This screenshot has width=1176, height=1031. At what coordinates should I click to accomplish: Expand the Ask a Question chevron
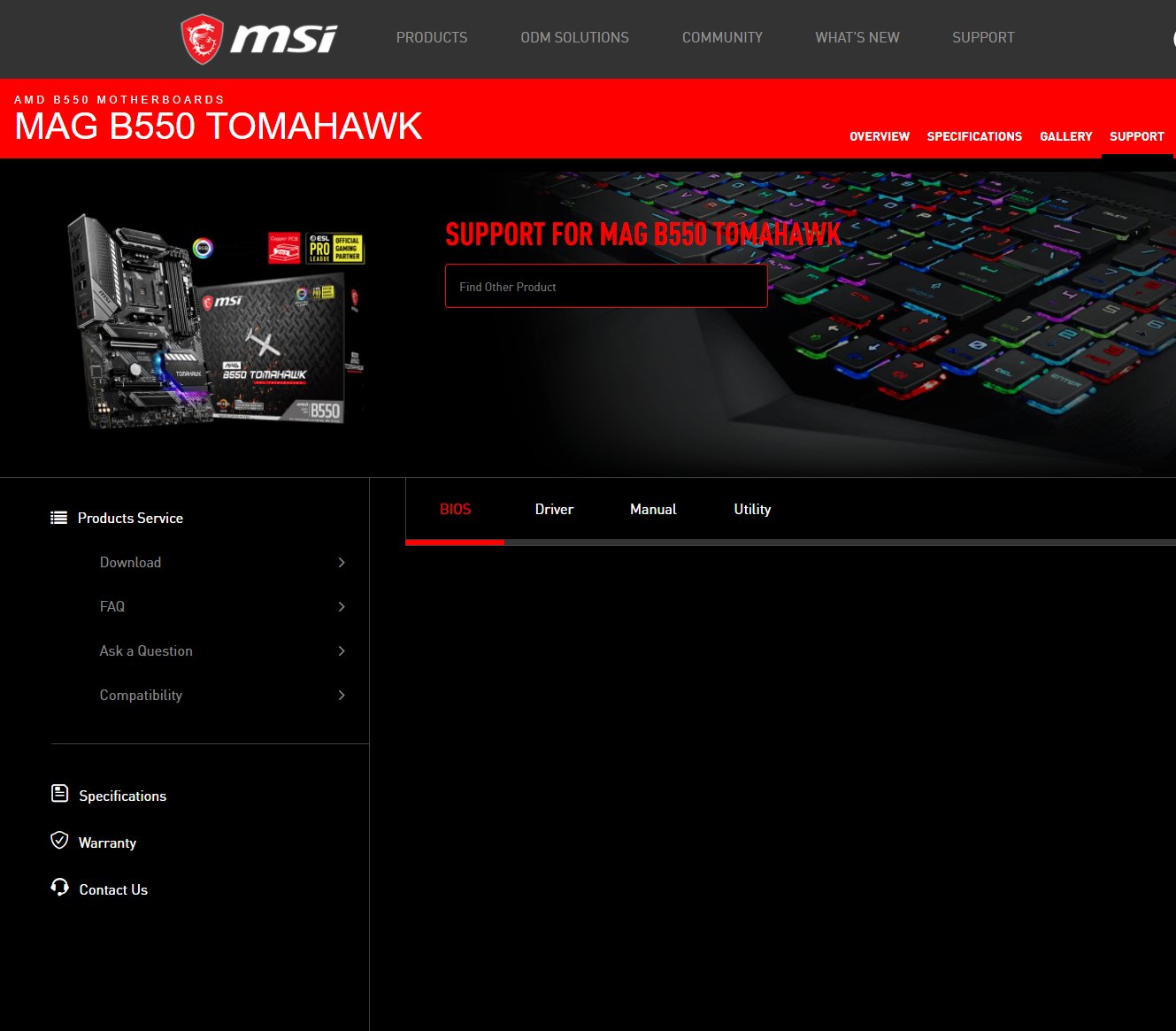tap(342, 651)
